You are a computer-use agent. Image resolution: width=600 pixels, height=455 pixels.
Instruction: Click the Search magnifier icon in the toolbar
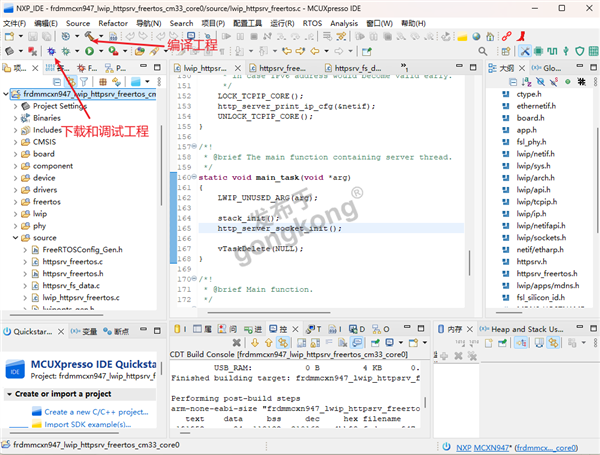pos(483,51)
